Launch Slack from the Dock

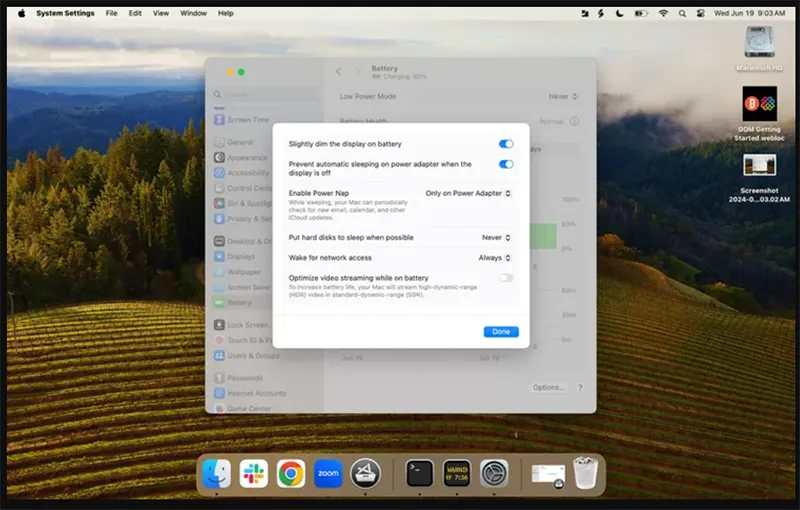(x=254, y=473)
